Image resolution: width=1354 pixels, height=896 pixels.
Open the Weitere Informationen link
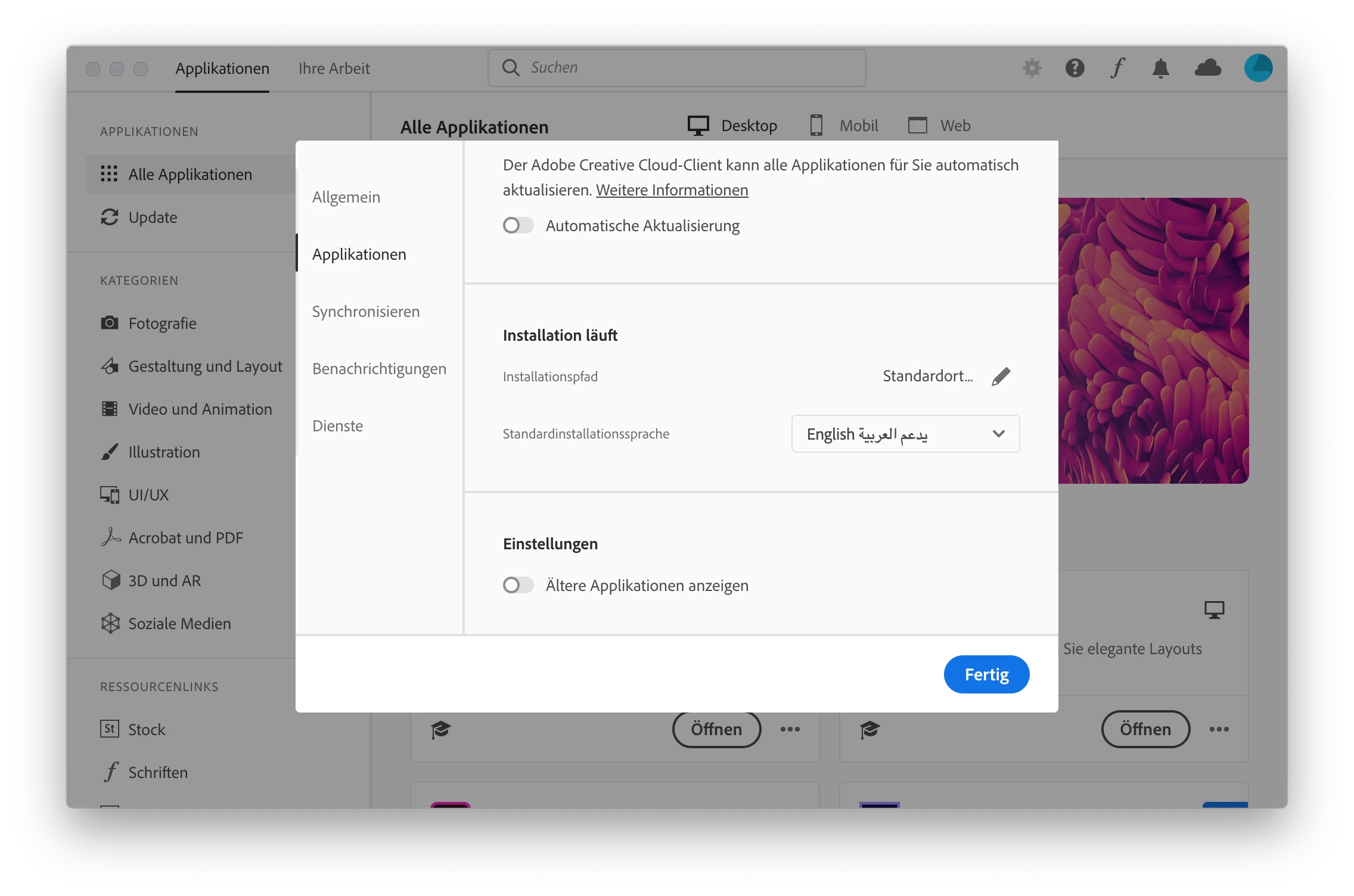click(x=672, y=190)
